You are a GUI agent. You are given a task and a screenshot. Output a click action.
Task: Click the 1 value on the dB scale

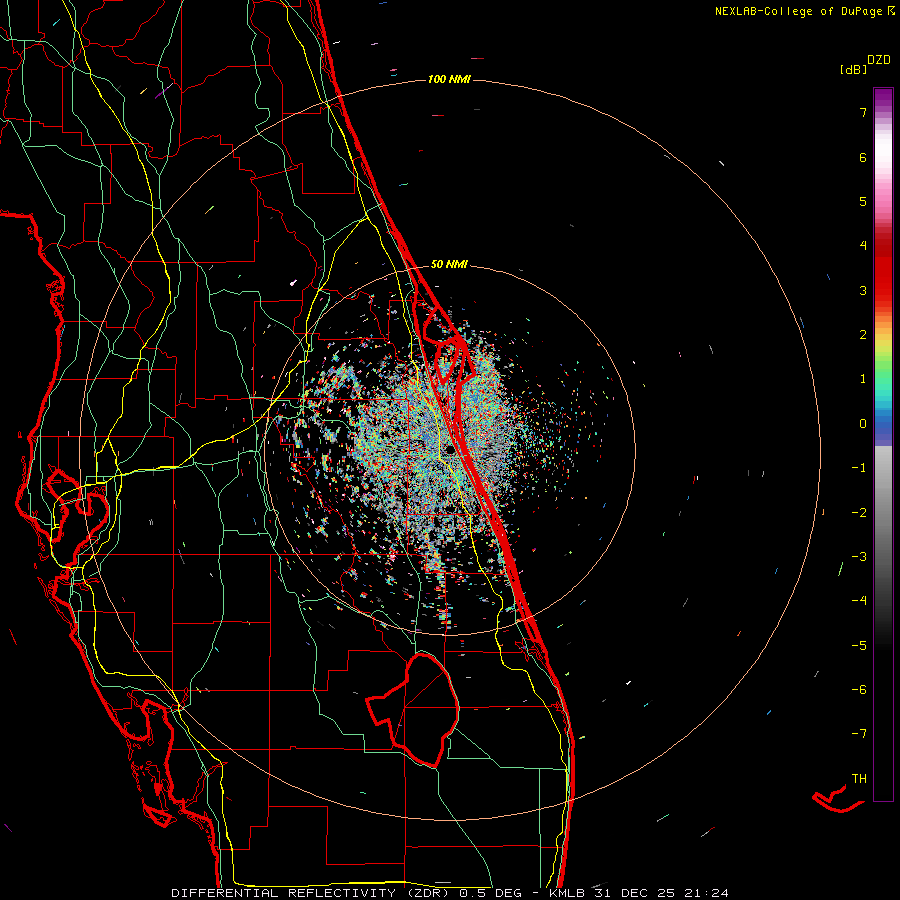coord(863,379)
